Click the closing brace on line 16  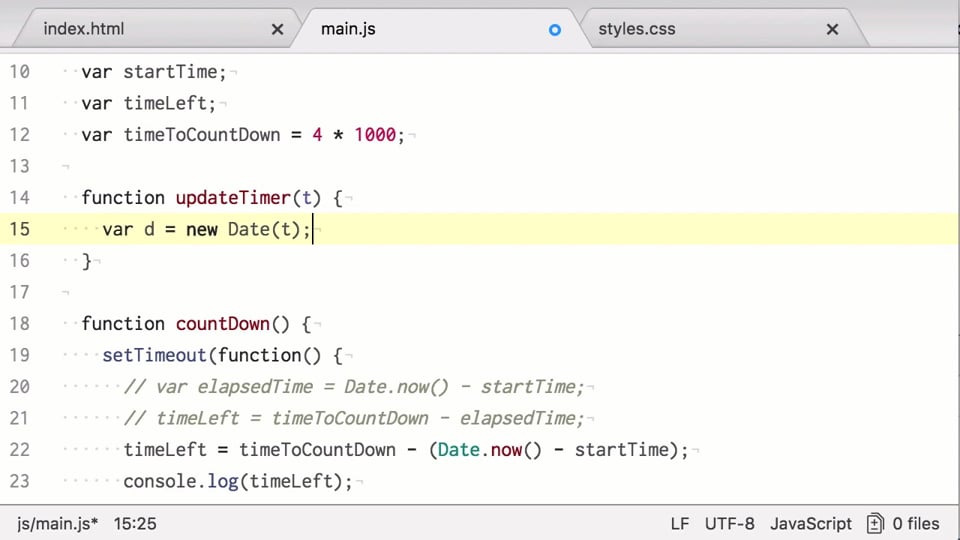pos(86,261)
